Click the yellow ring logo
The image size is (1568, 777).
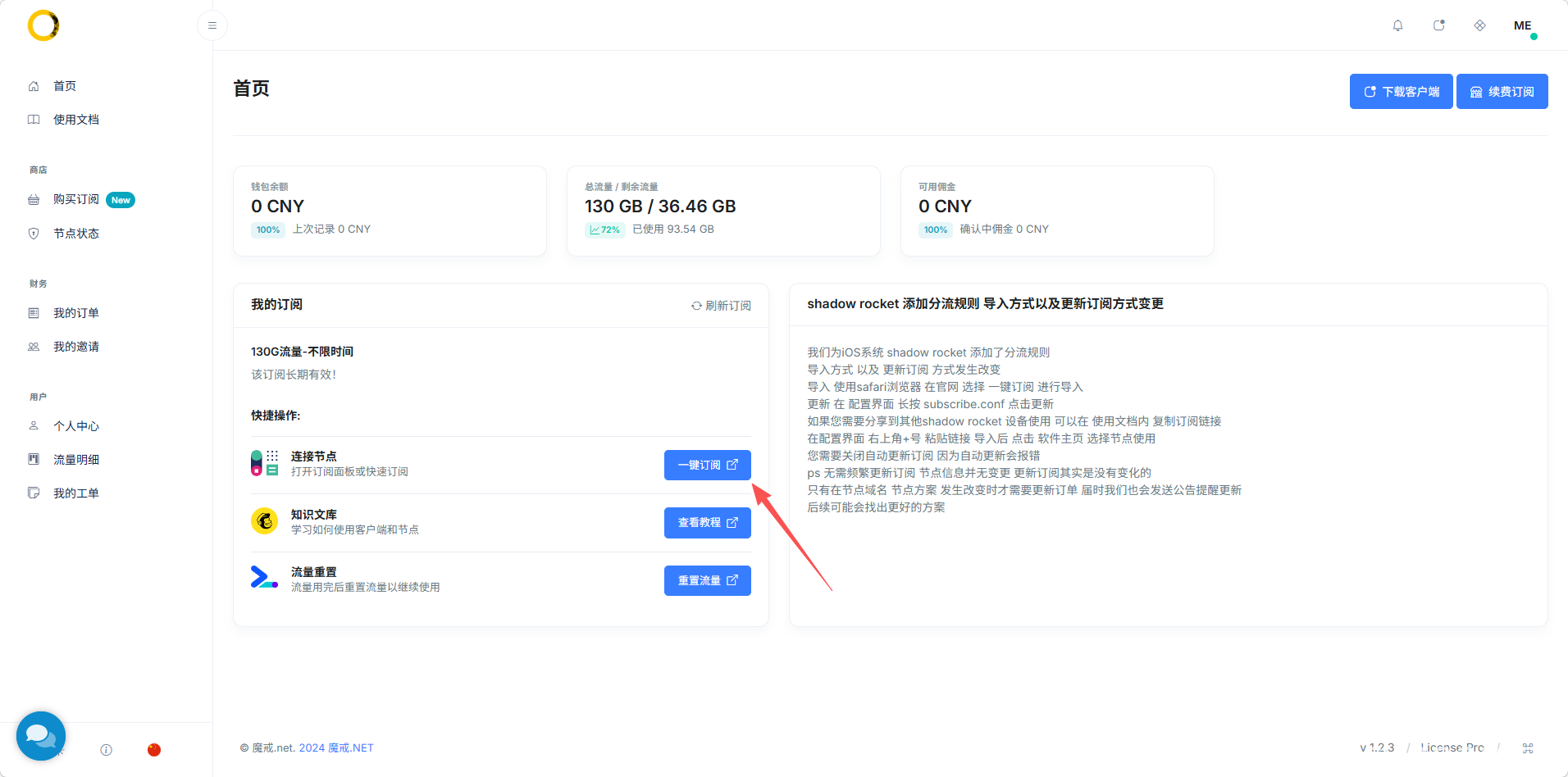(x=43, y=25)
